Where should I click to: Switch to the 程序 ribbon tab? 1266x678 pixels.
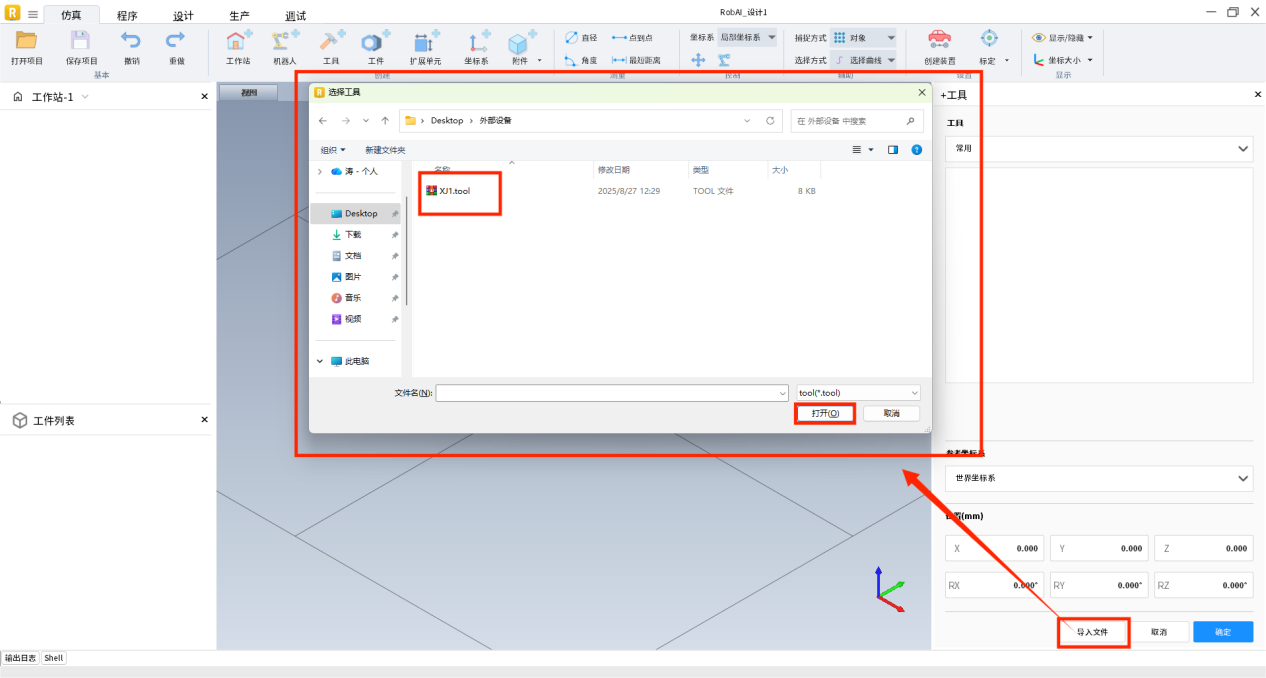click(127, 16)
